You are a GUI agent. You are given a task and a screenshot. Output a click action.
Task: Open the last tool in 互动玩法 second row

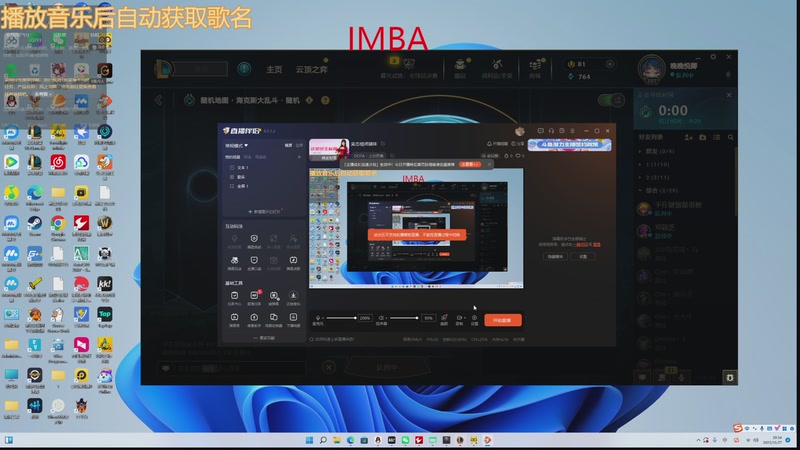[x=293, y=262]
